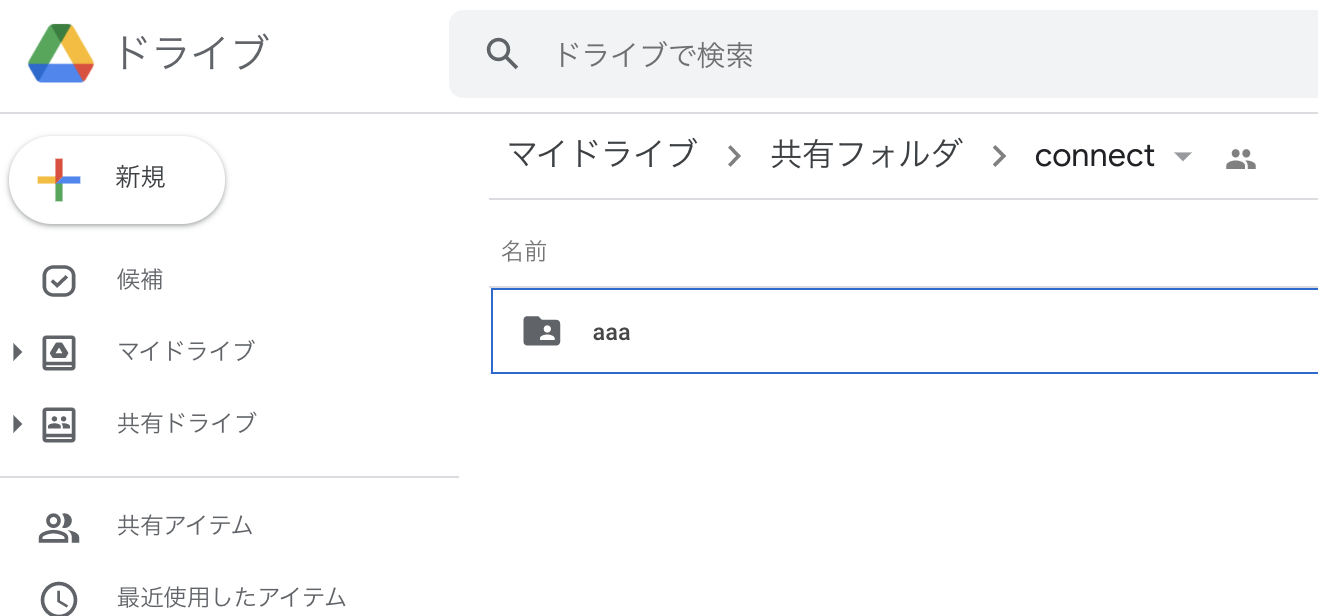The image size is (1318, 616).
Task: Click the 候補 checkmark icon
Action: pos(59,281)
